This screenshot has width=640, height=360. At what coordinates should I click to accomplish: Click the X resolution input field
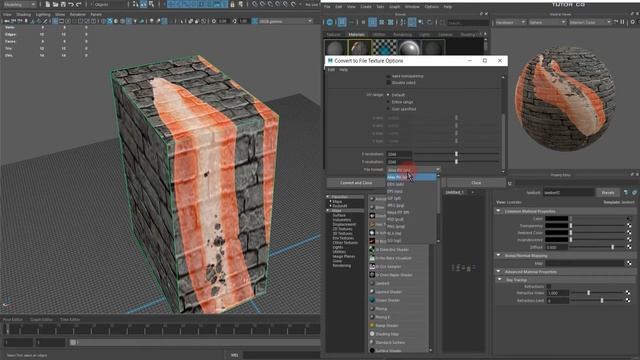[x=399, y=154]
